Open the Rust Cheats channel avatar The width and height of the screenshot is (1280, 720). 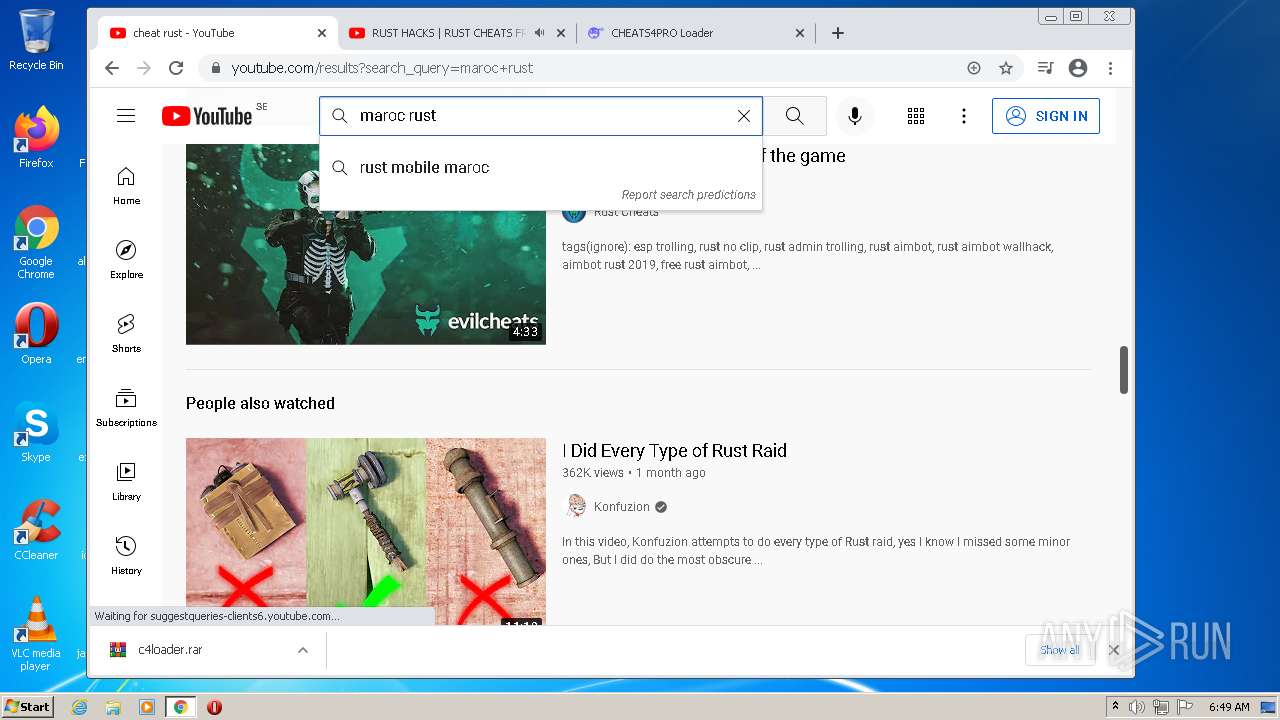[574, 211]
